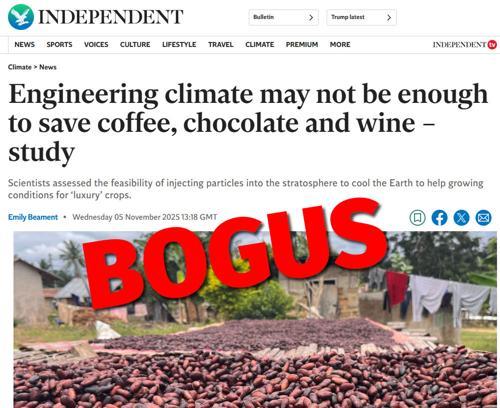Open the cocoa beans article photo

[x=255, y=319]
